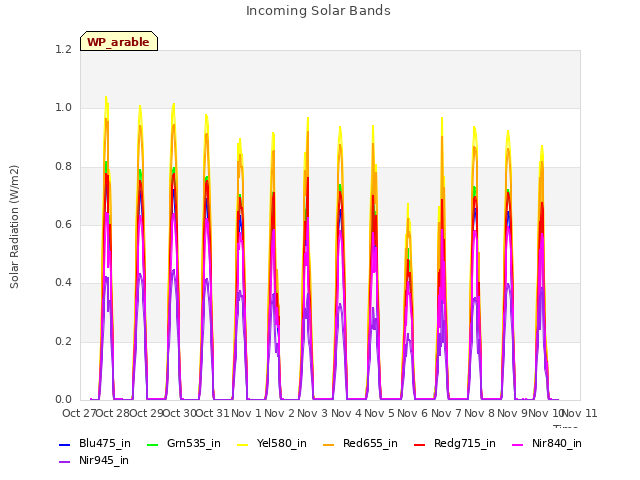Click the 1.2 y-axis tick label
Image resolution: width=640 pixels, height=480 pixels.
pos(63,49)
